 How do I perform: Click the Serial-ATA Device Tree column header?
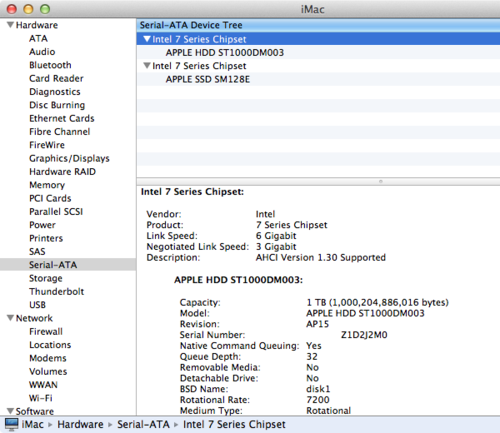[x=318, y=25]
